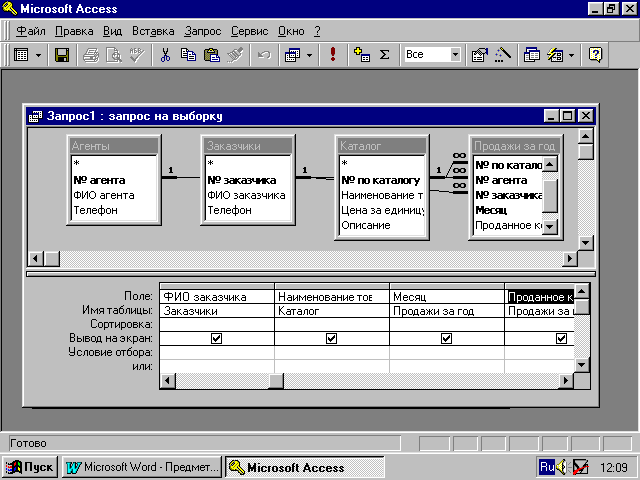Screen dimensions: 640x480
Task: Click 'Каталог' table name cell in grid
Action: (332, 311)
